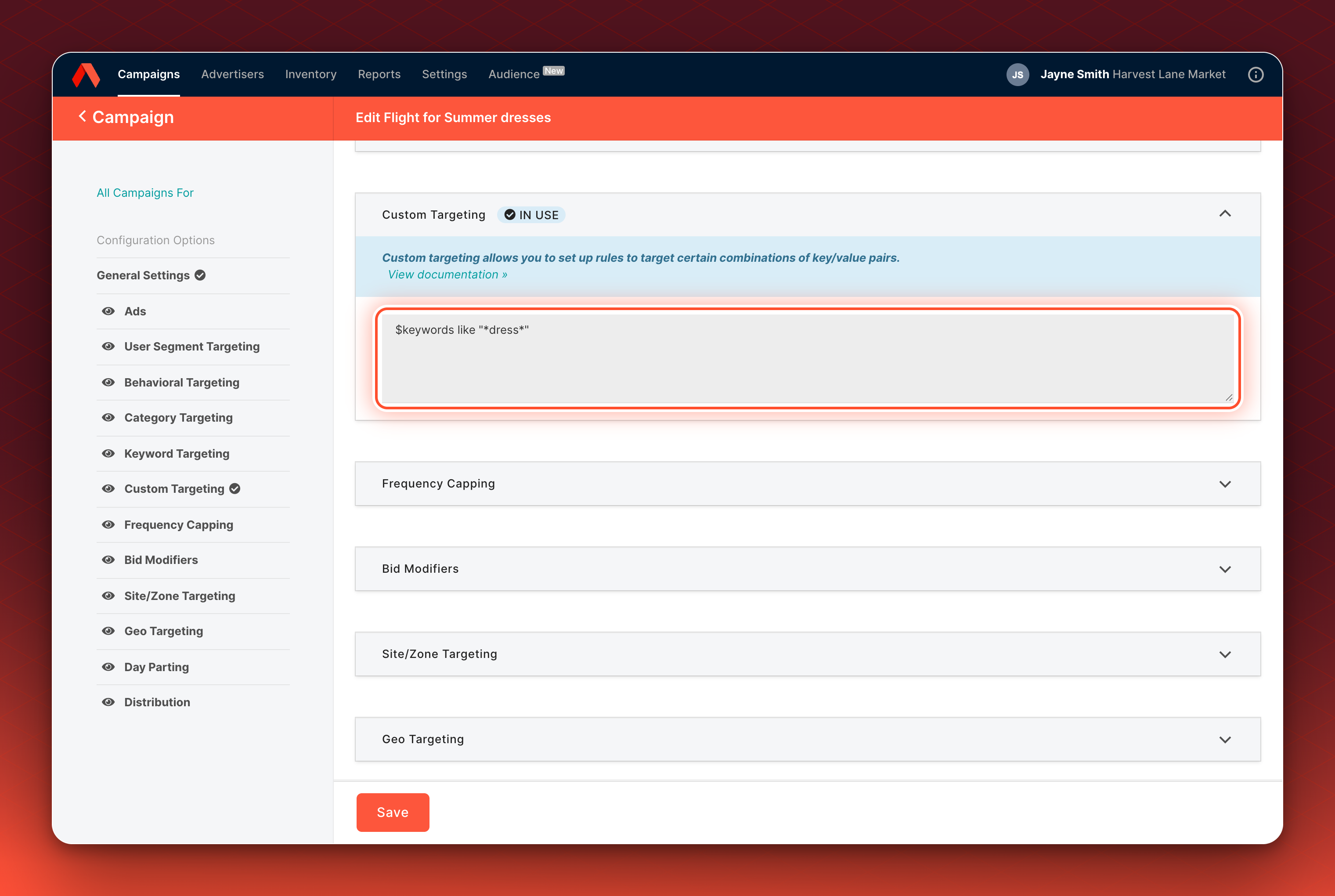
Task: Toggle eye icon for Geo Targeting
Action: [108, 631]
